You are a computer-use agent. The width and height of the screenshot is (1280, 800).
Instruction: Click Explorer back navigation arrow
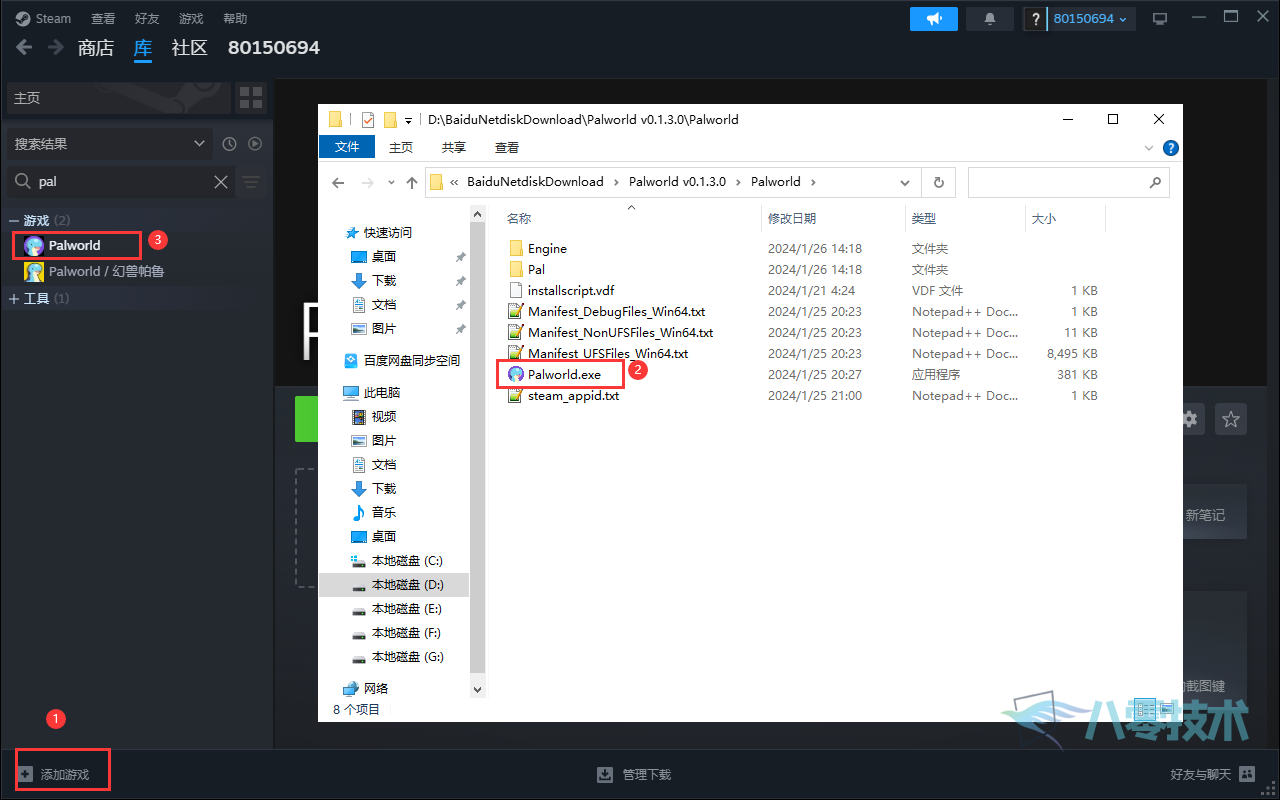click(x=338, y=183)
